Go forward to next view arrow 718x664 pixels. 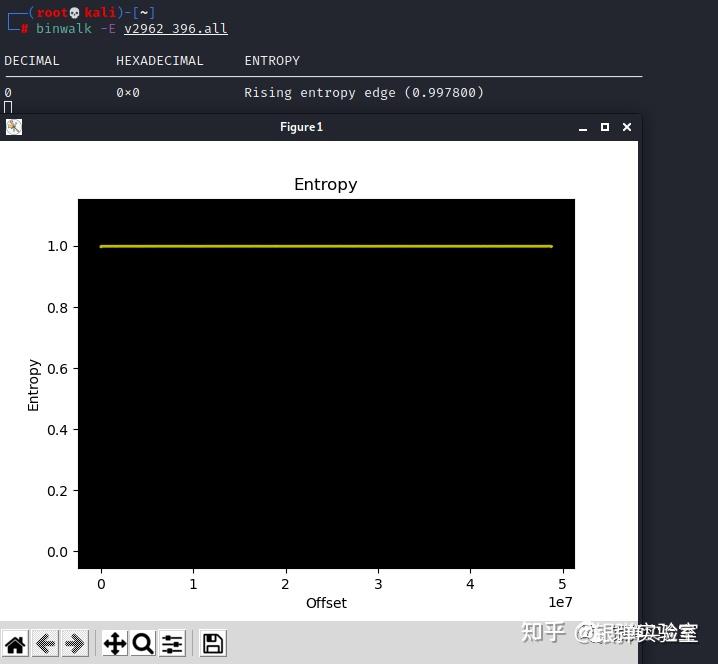pyautogui.click(x=75, y=644)
